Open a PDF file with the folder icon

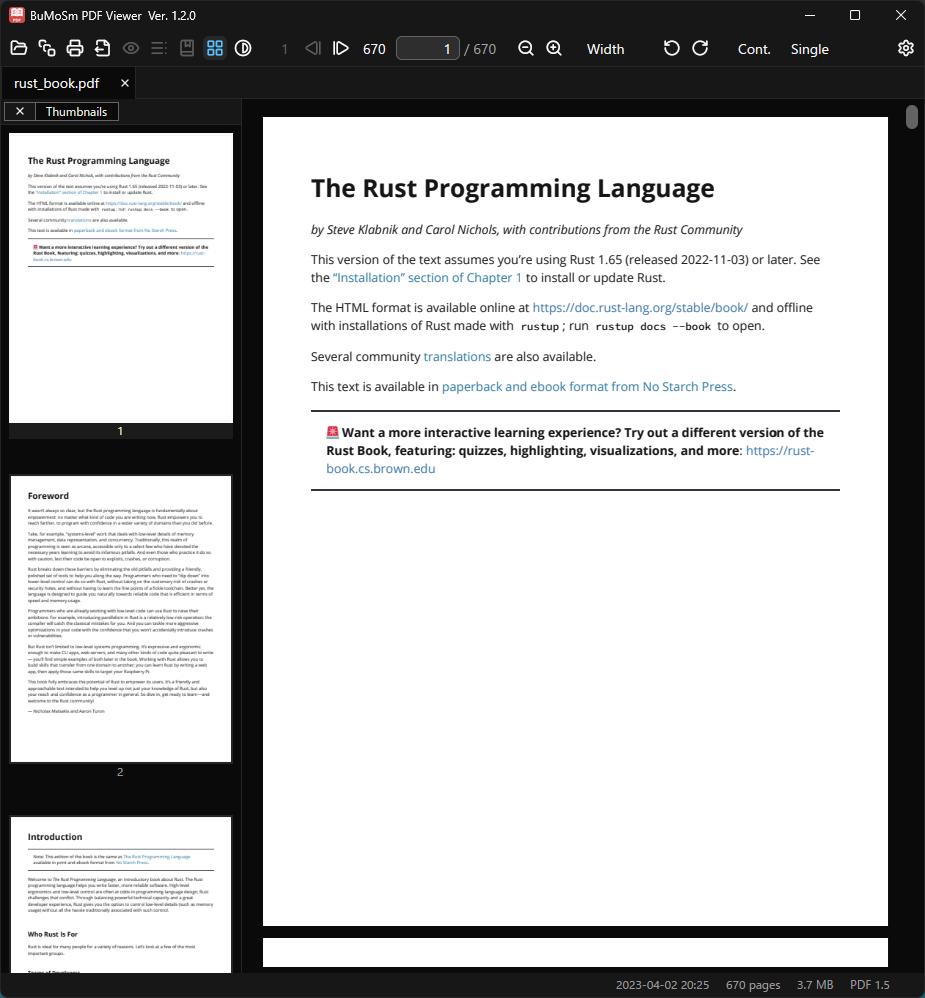pos(19,48)
